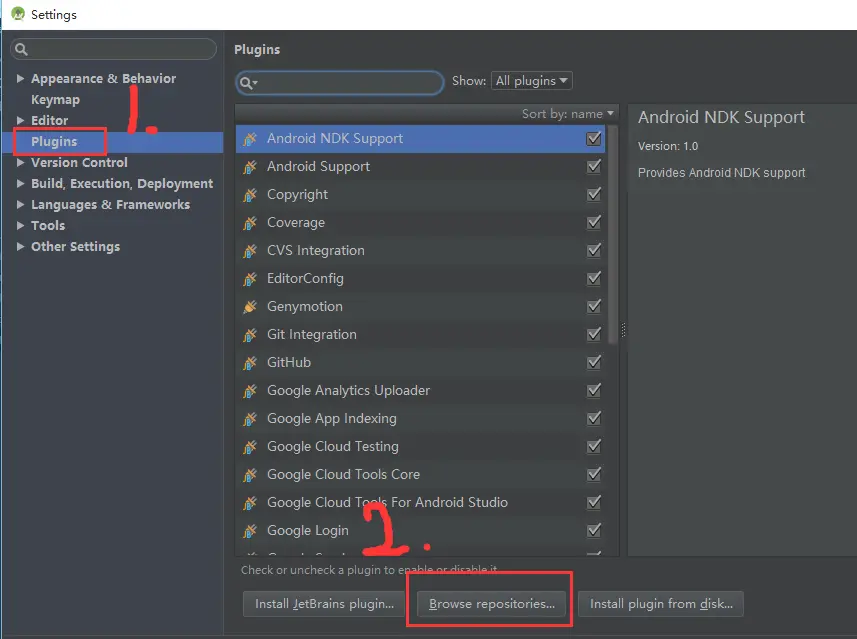
Task: Disable the Google Cloud Testing checkbox
Action: [x=594, y=446]
